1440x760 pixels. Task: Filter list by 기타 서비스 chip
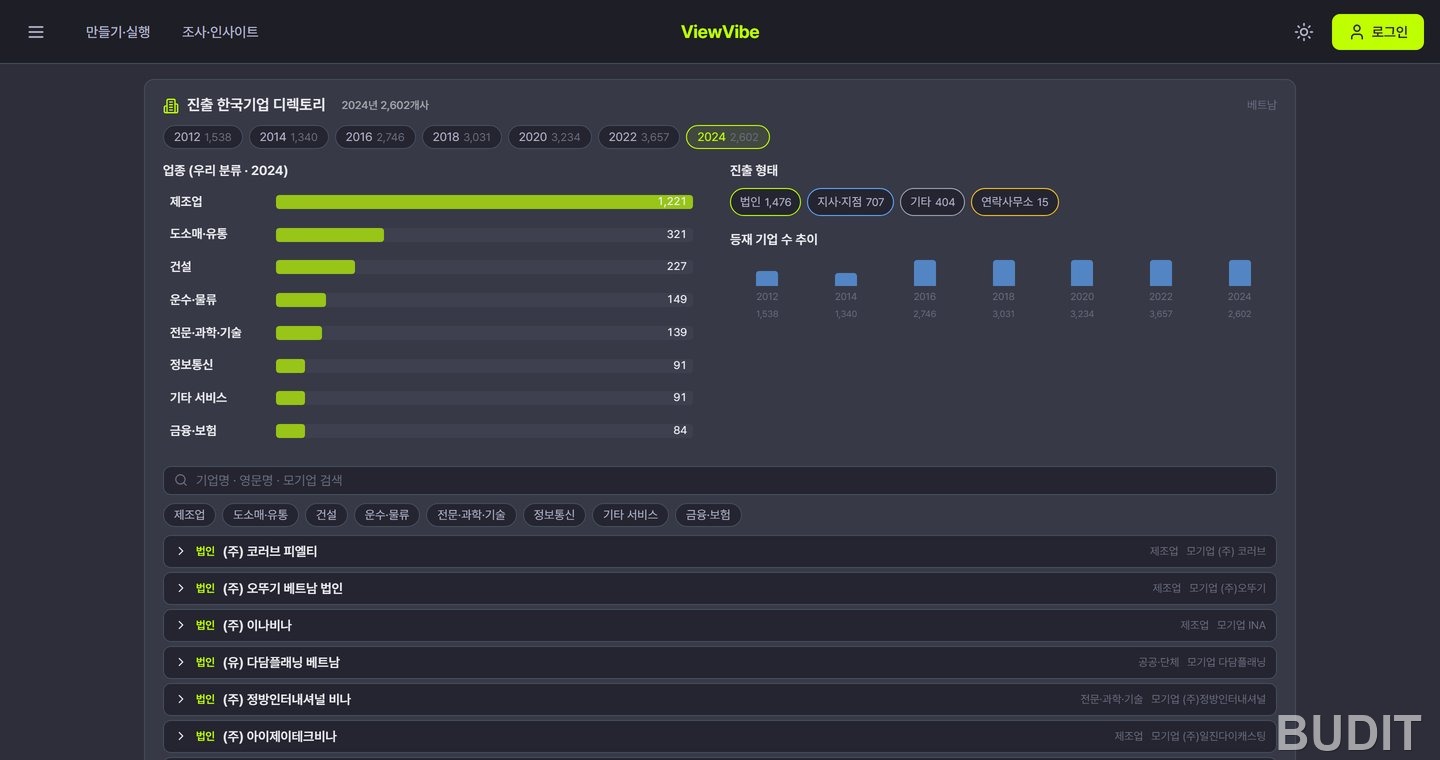coord(630,515)
